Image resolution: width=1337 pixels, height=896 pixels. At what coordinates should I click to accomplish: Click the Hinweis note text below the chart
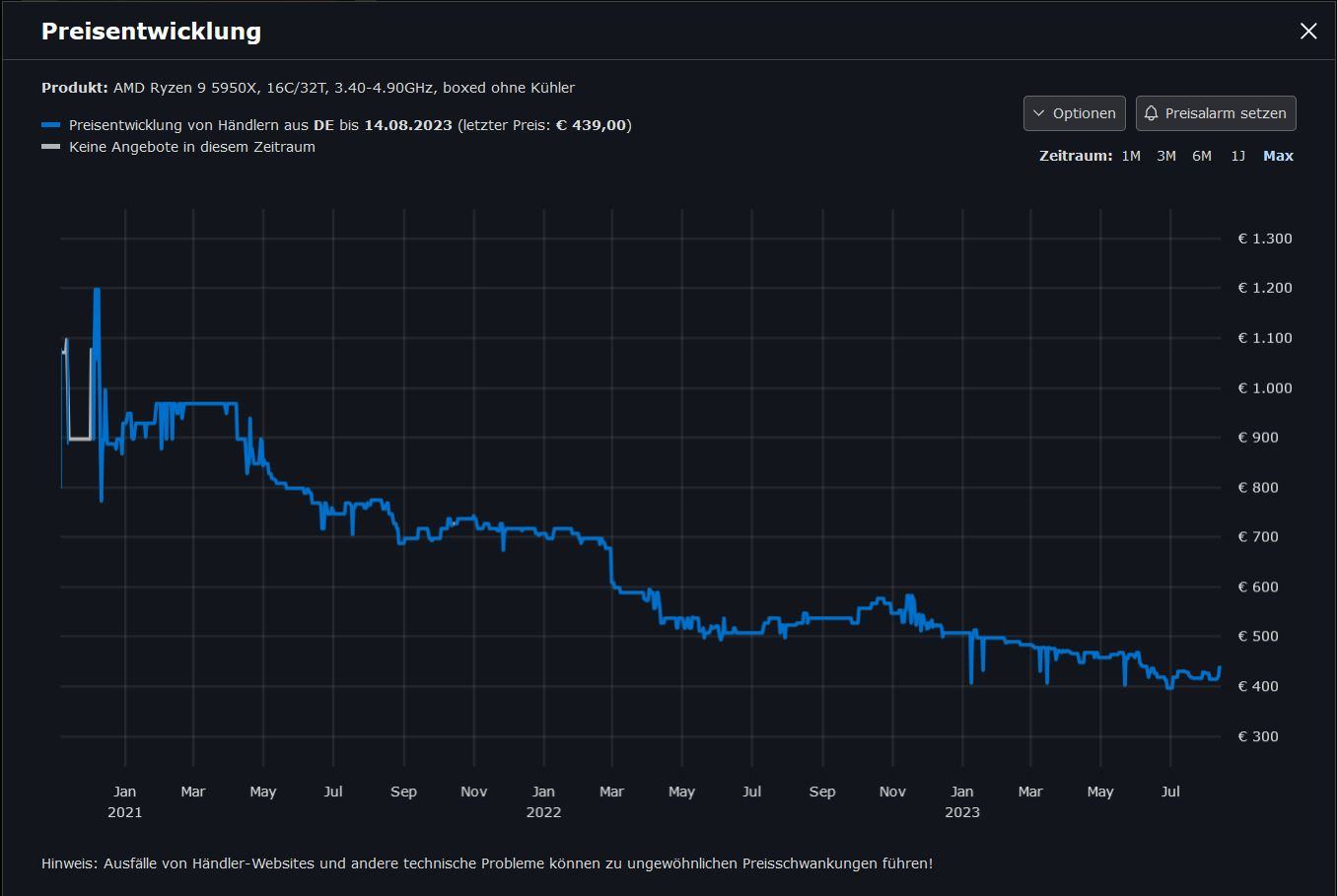click(x=487, y=863)
